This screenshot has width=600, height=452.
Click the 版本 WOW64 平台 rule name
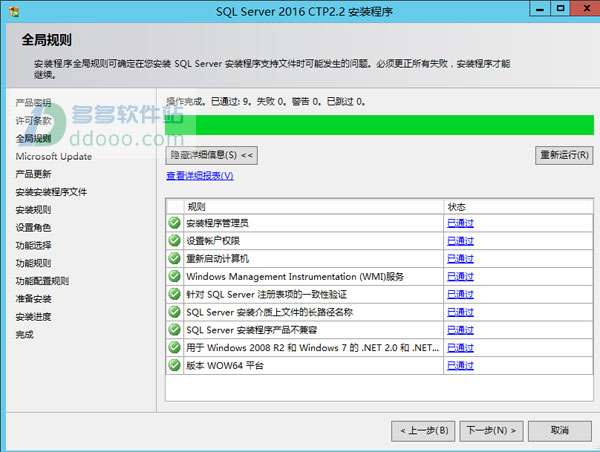[x=225, y=365]
